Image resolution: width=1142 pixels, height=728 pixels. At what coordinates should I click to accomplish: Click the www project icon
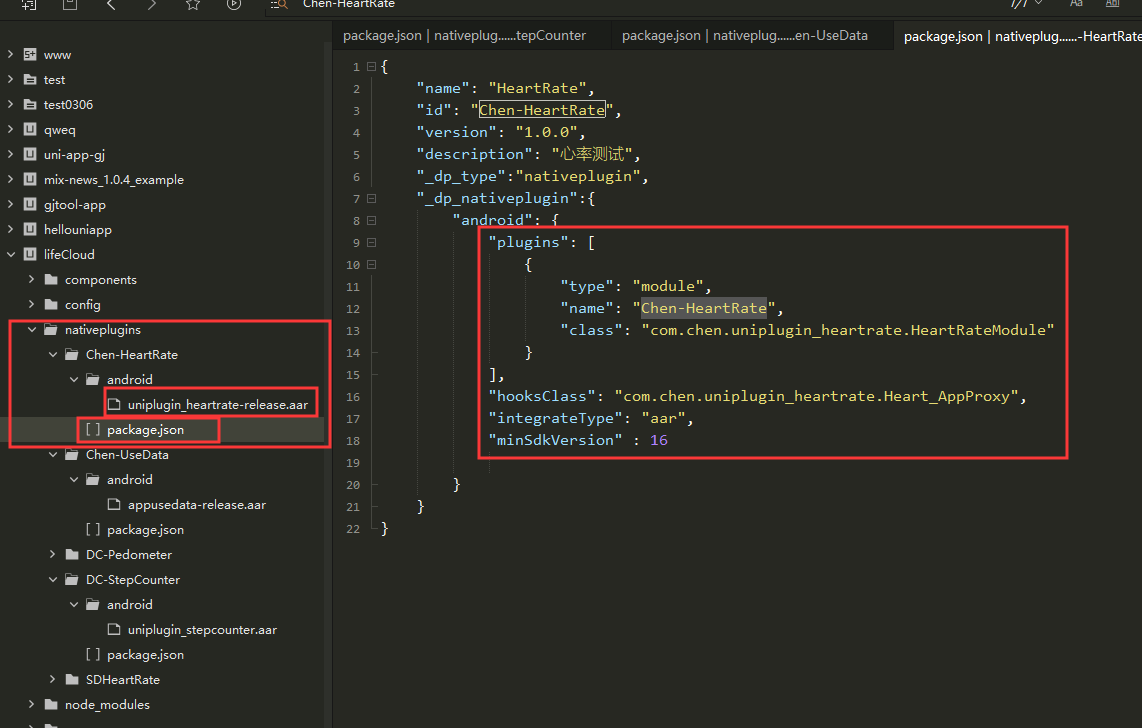[30, 55]
